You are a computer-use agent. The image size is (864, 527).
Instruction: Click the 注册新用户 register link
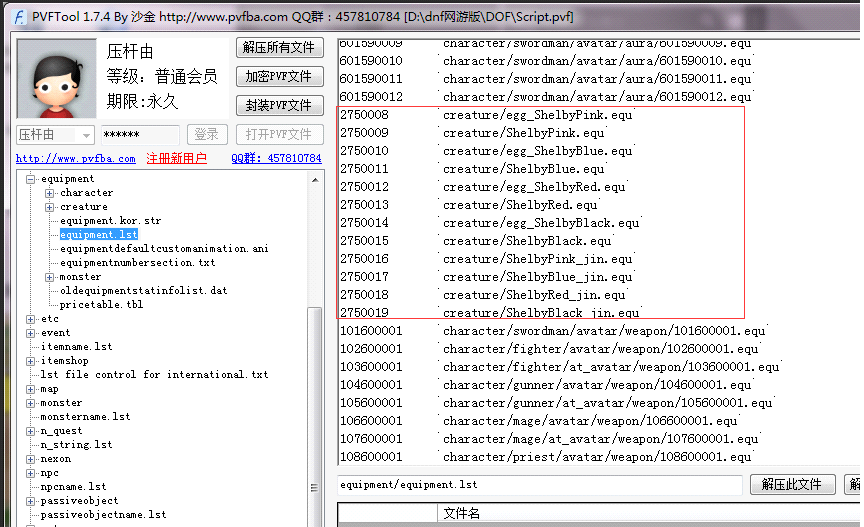pos(177,159)
